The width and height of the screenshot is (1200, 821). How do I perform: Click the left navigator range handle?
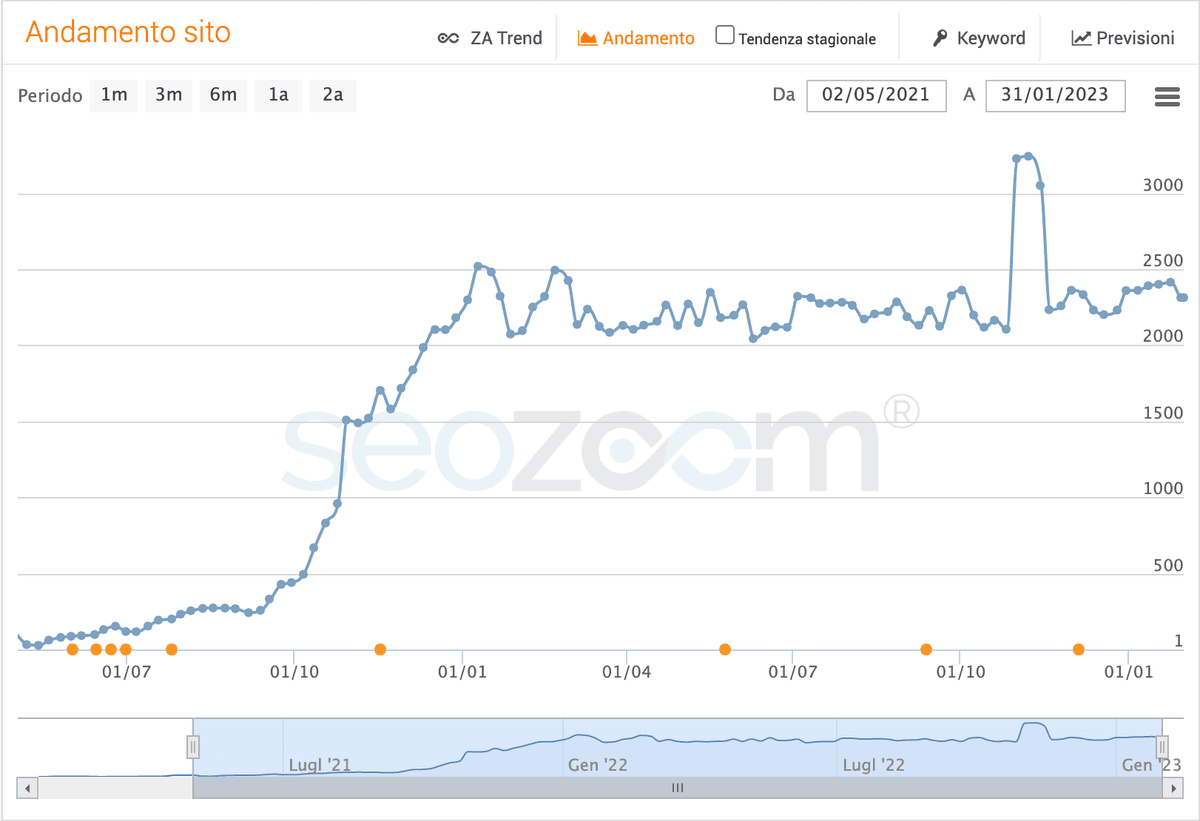pos(193,746)
